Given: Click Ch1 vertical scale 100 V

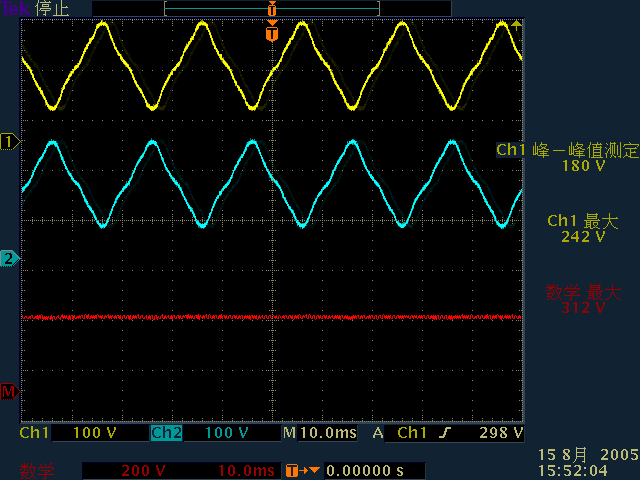Looking at the screenshot, I should 95,433.
